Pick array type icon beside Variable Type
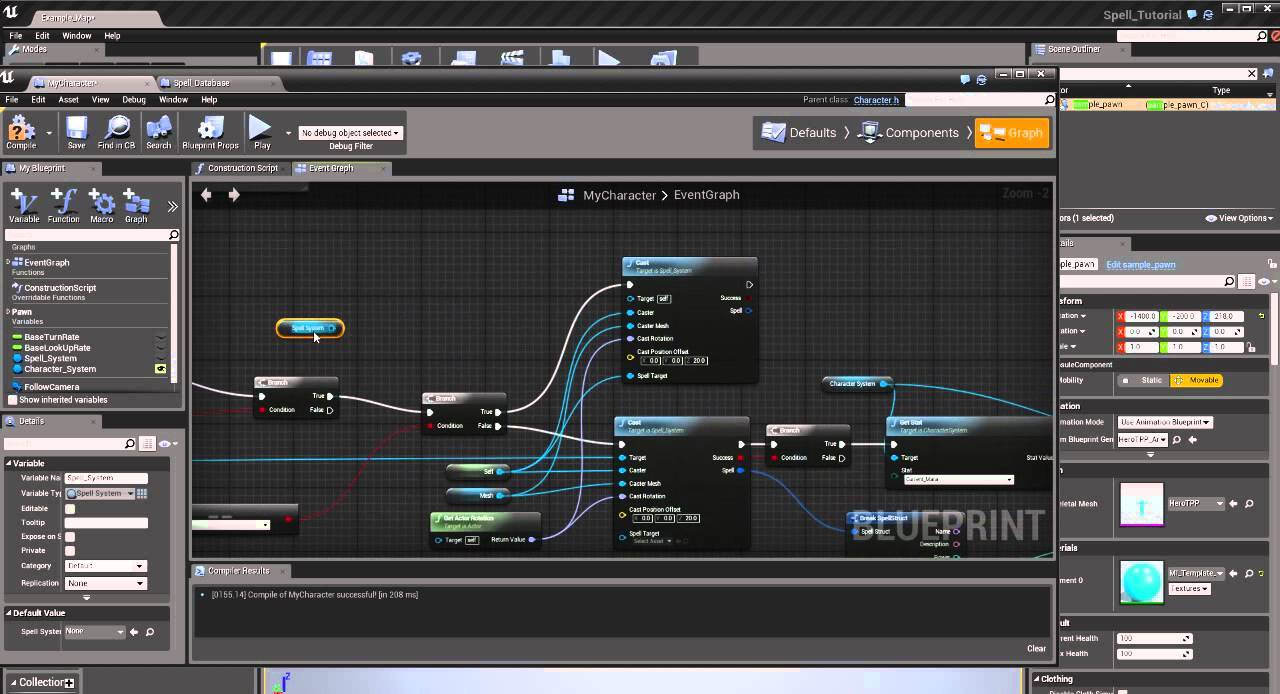This screenshot has height=694, width=1280. pyautogui.click(x=142, y=493)
